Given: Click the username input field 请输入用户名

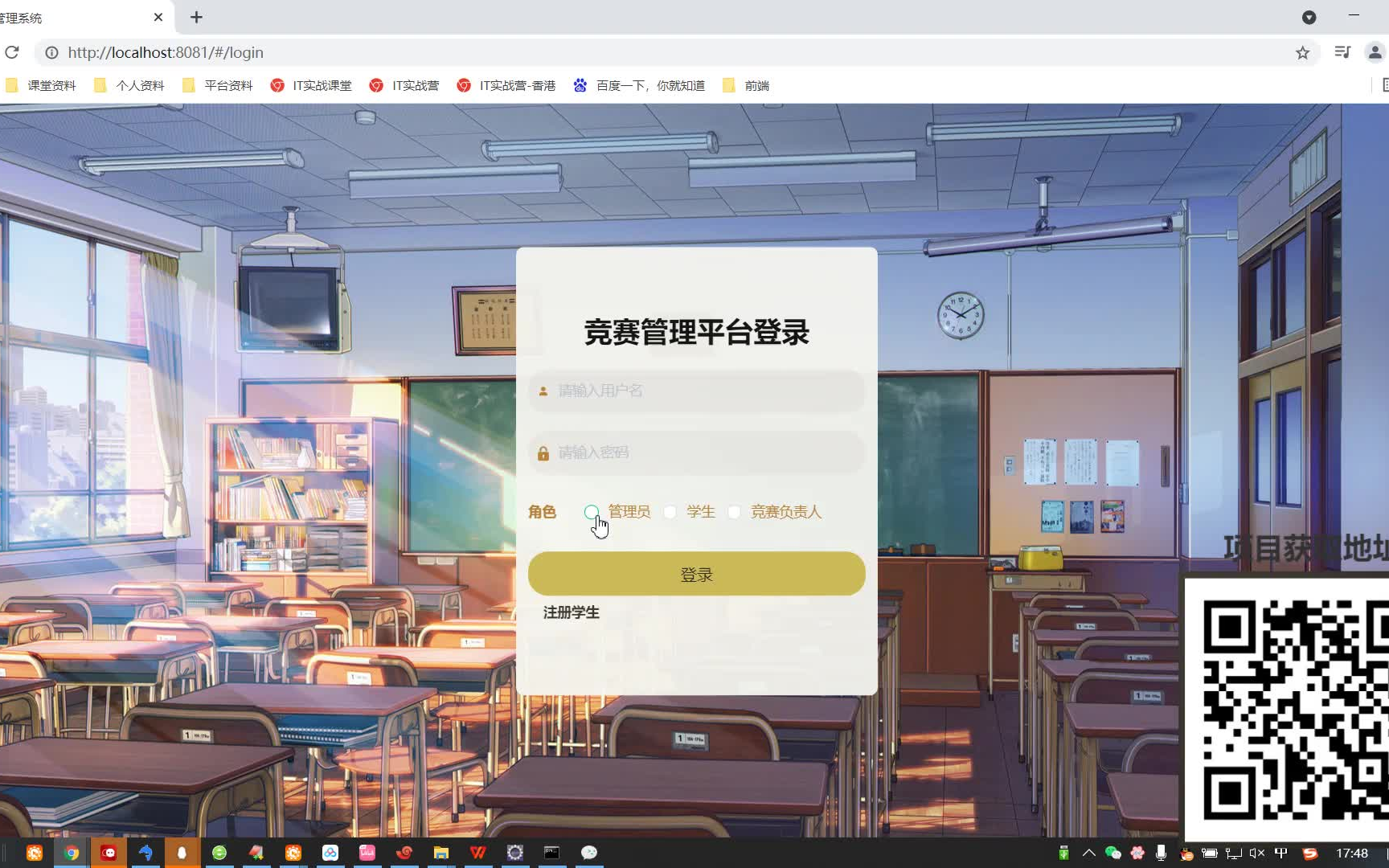Looking at the screenshot, I should pyautogui.click(x=696, y=391).
